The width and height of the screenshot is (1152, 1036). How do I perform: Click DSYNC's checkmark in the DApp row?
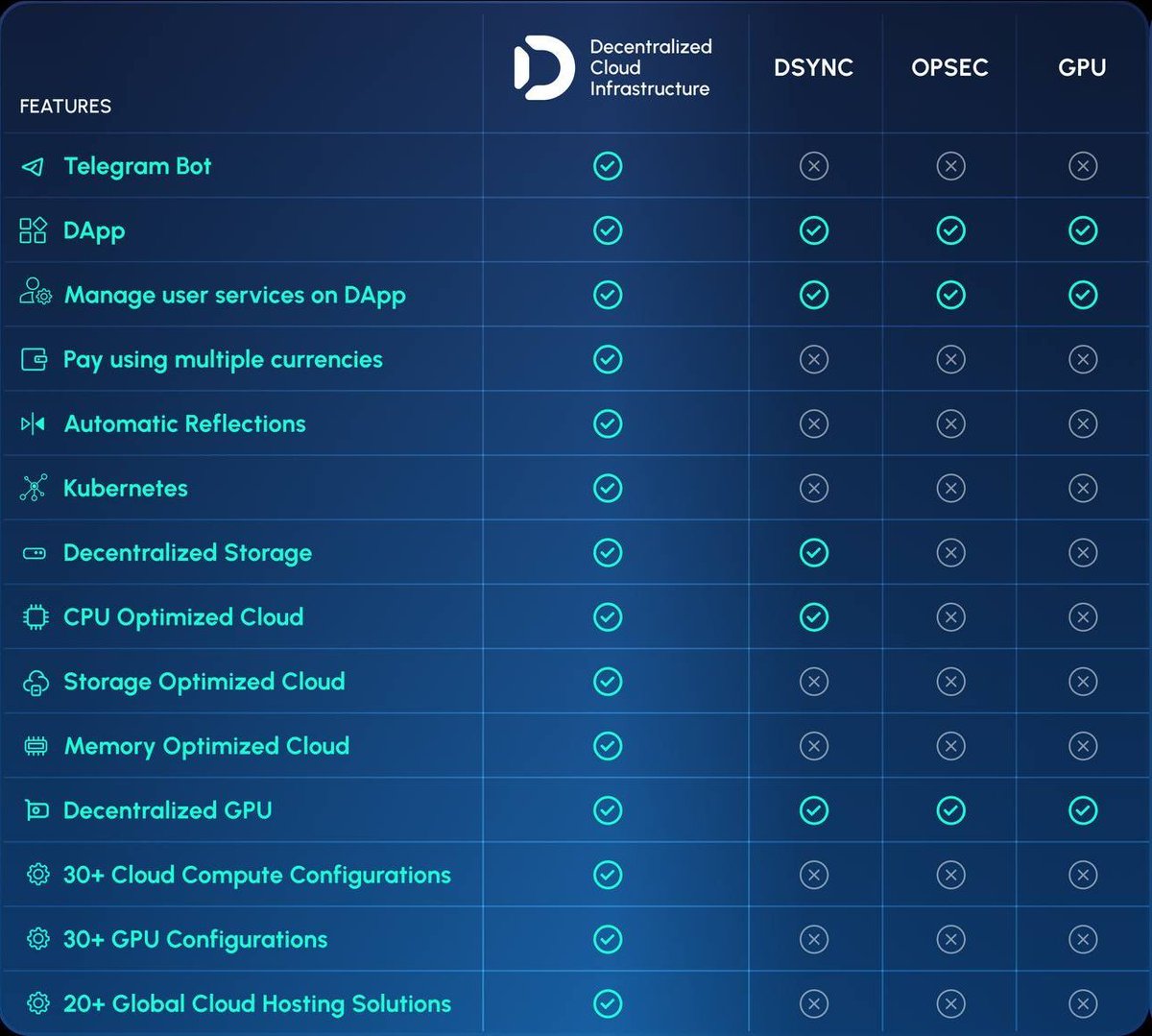(814, 230)
